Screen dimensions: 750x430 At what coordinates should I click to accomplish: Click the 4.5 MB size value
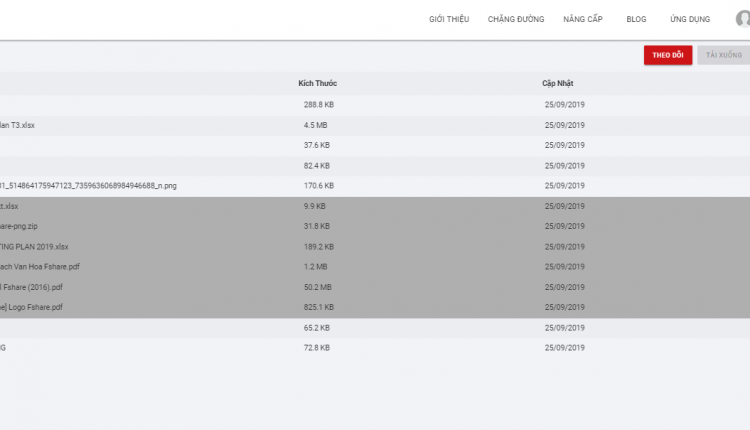pos(315,125)
